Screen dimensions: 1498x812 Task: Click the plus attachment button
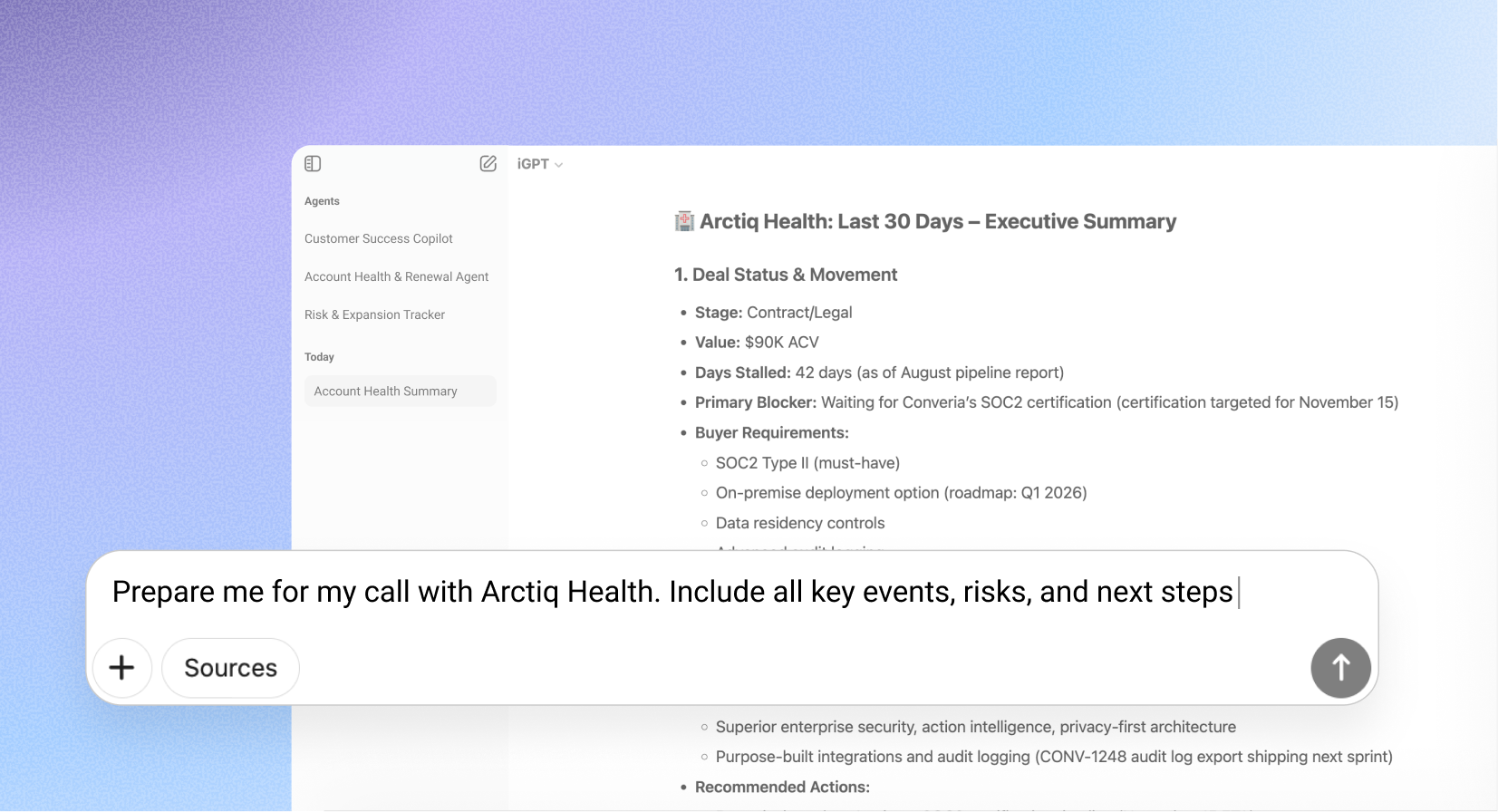(x=122, y=668)
